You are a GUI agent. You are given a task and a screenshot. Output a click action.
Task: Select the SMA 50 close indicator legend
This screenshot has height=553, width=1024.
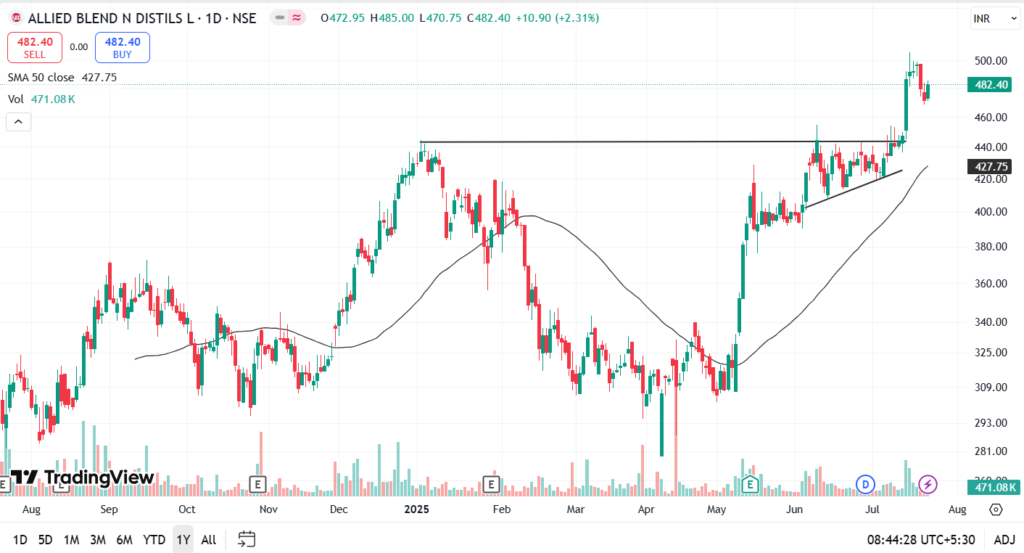click(62, 77)
